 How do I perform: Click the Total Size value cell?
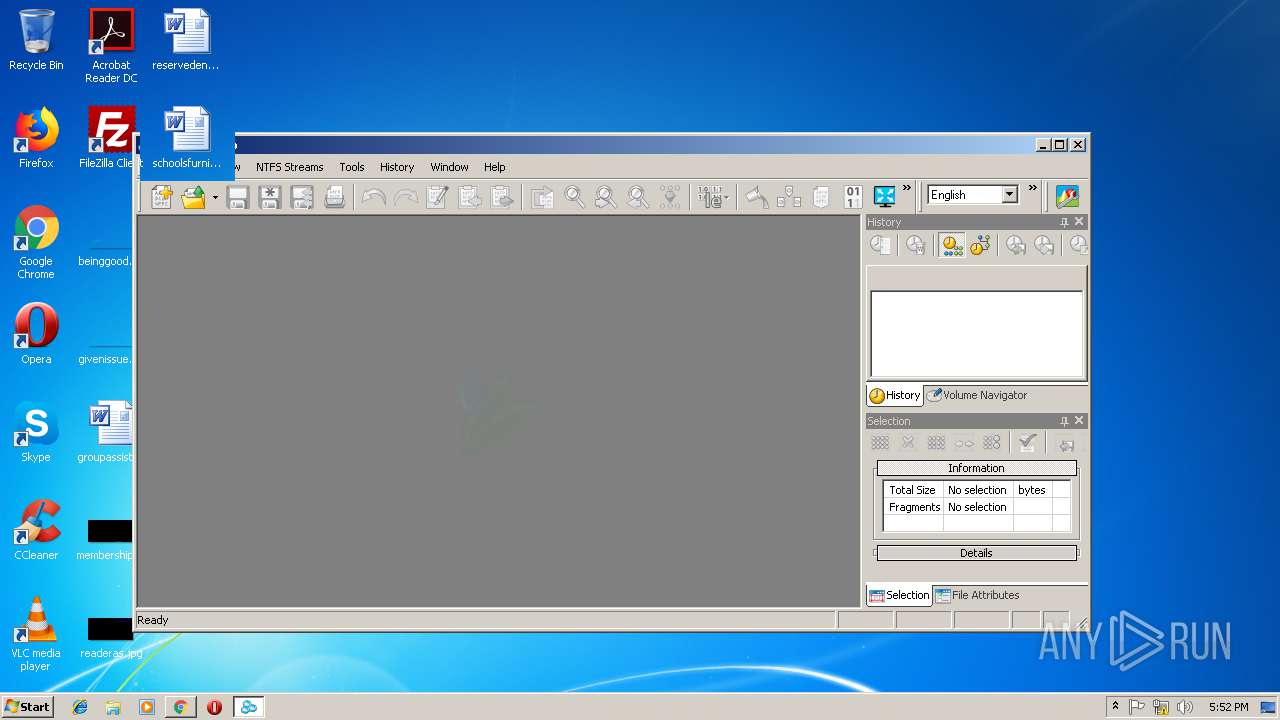pyautogui.click(x=977, y=490)
